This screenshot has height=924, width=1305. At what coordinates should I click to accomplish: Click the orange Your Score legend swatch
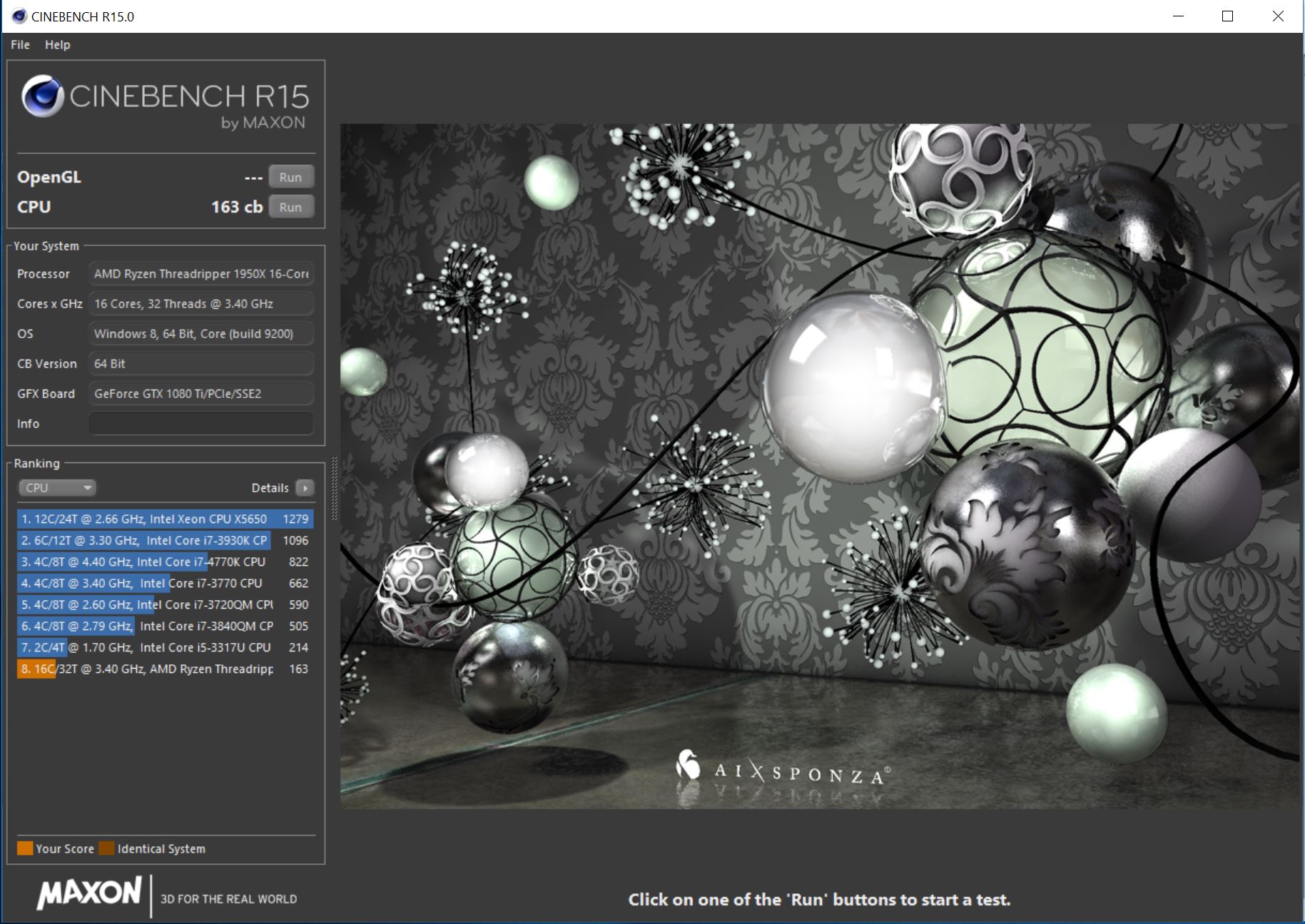[25, 848]
